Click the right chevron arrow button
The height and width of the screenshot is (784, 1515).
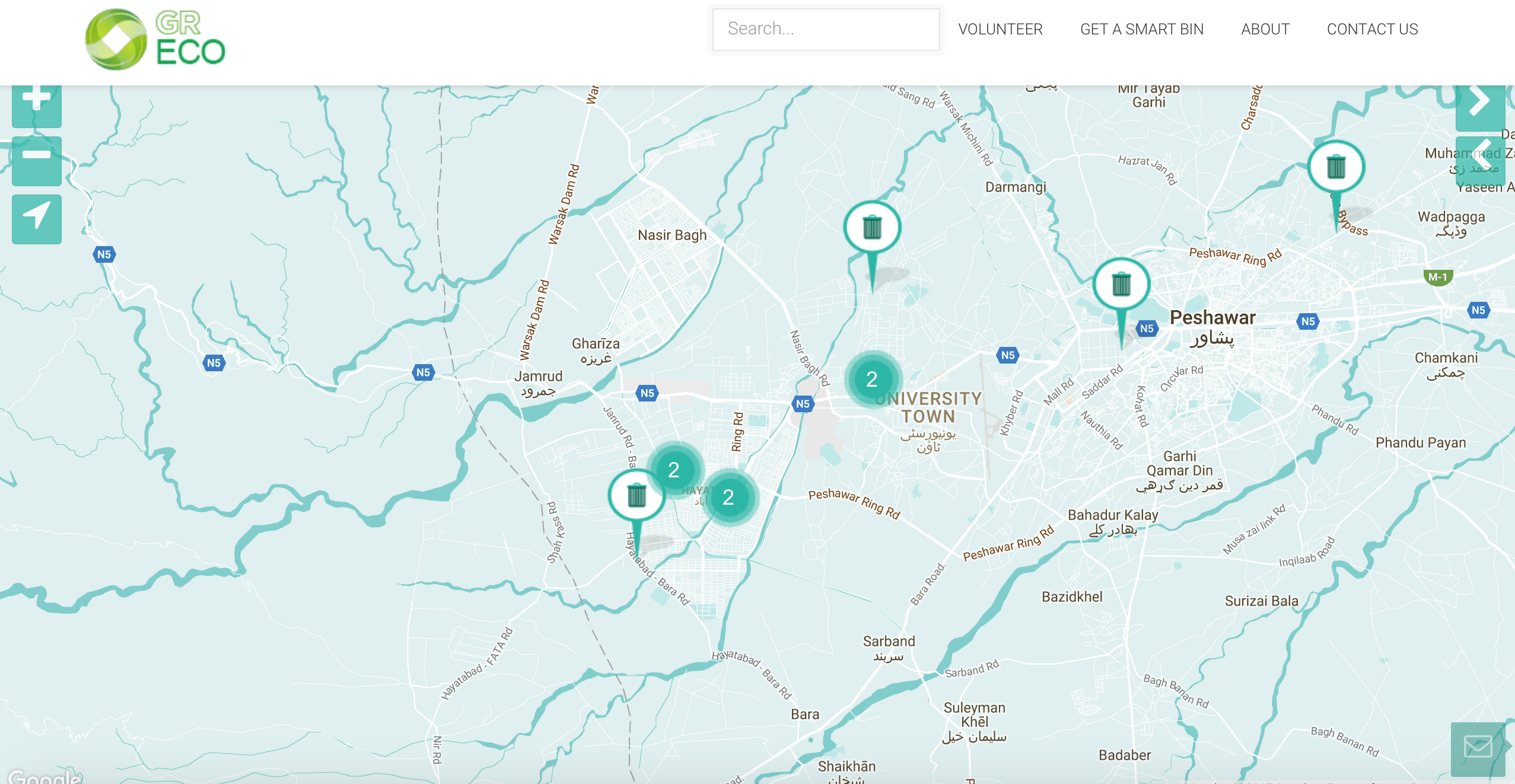[x=1480, y=104]
